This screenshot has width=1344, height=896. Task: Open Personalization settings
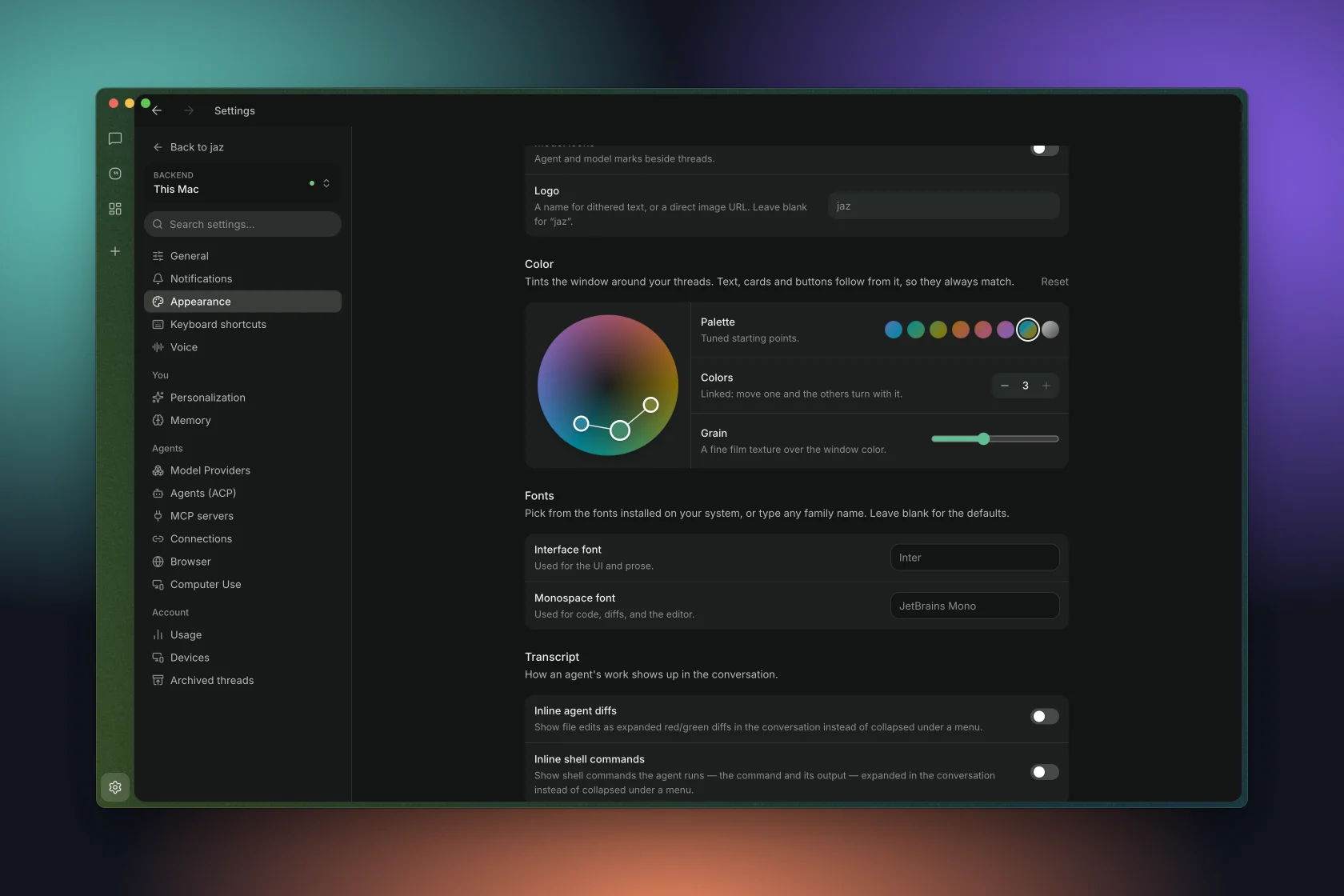[x=242, y=398]
